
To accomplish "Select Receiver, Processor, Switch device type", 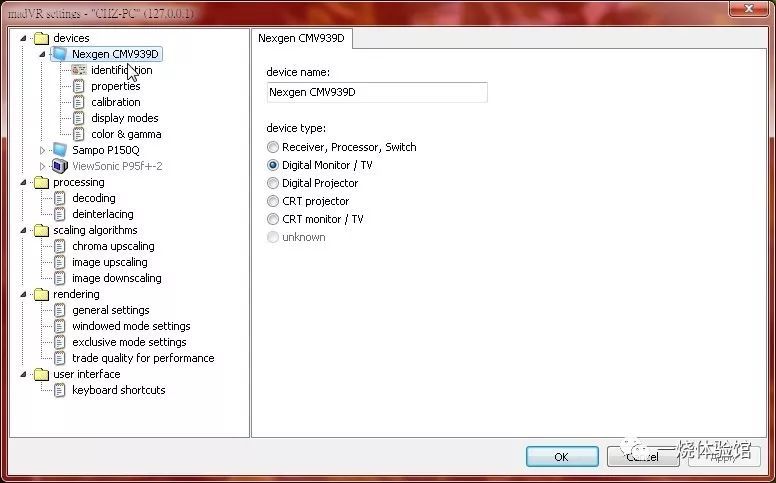I will tap(273, 147).
